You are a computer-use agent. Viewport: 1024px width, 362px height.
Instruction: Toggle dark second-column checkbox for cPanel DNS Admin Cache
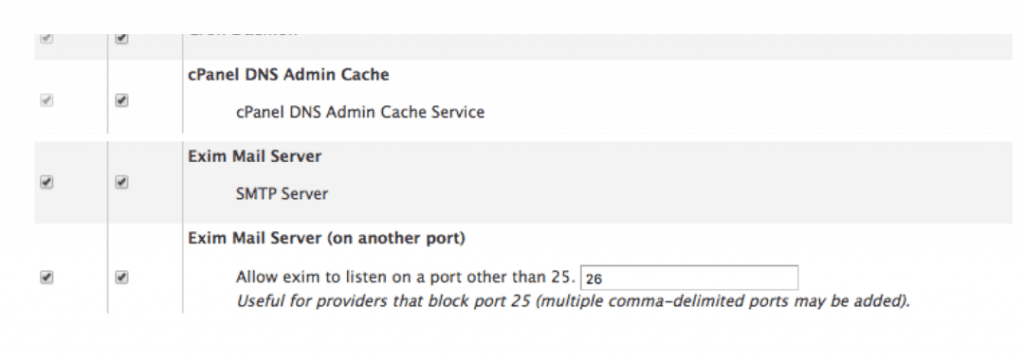[121, 101]
